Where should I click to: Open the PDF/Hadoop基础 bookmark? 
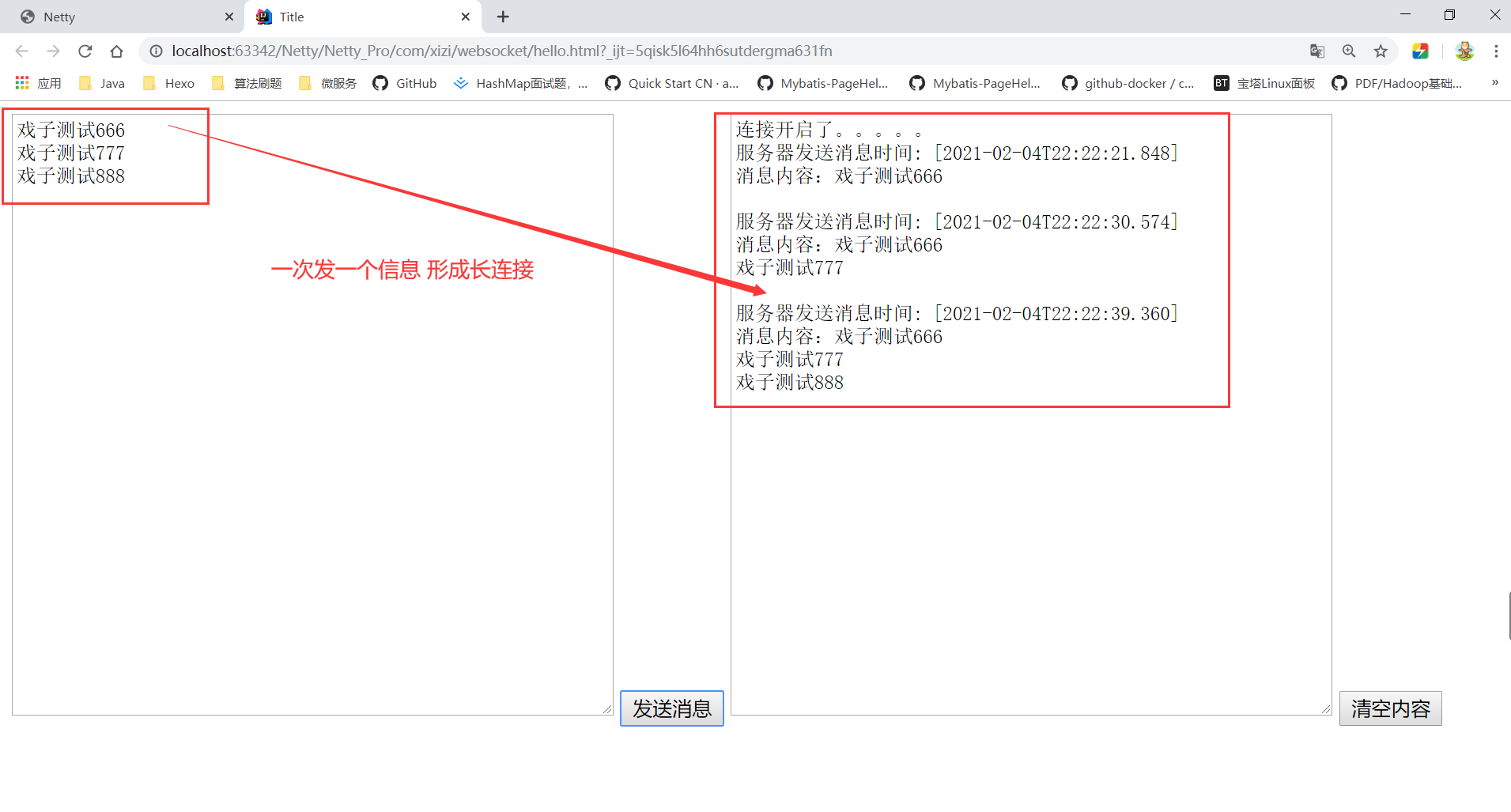coord(1397,83)
